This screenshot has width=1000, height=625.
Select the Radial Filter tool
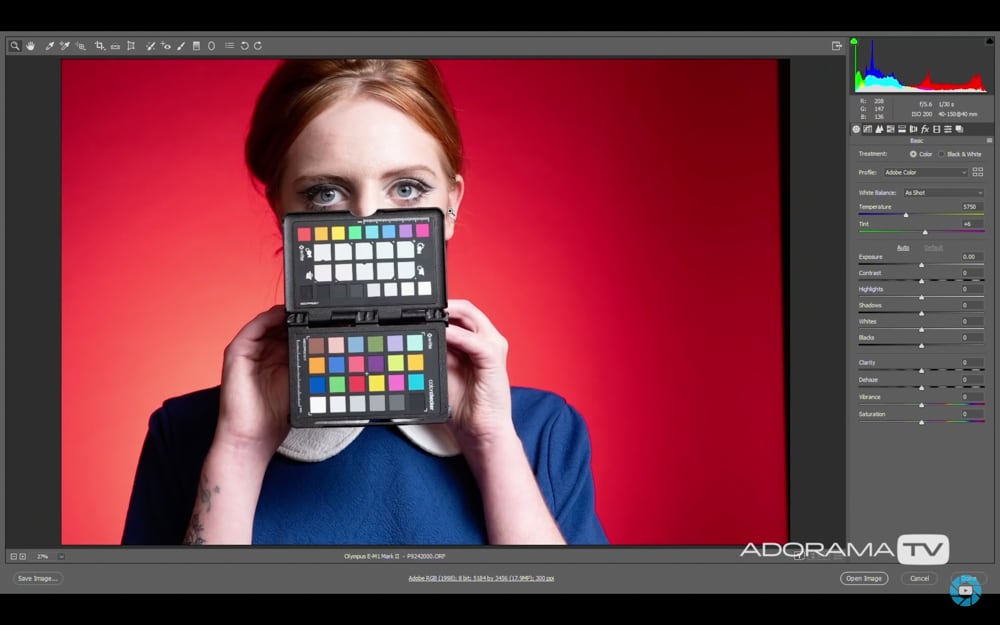(211, 45)
